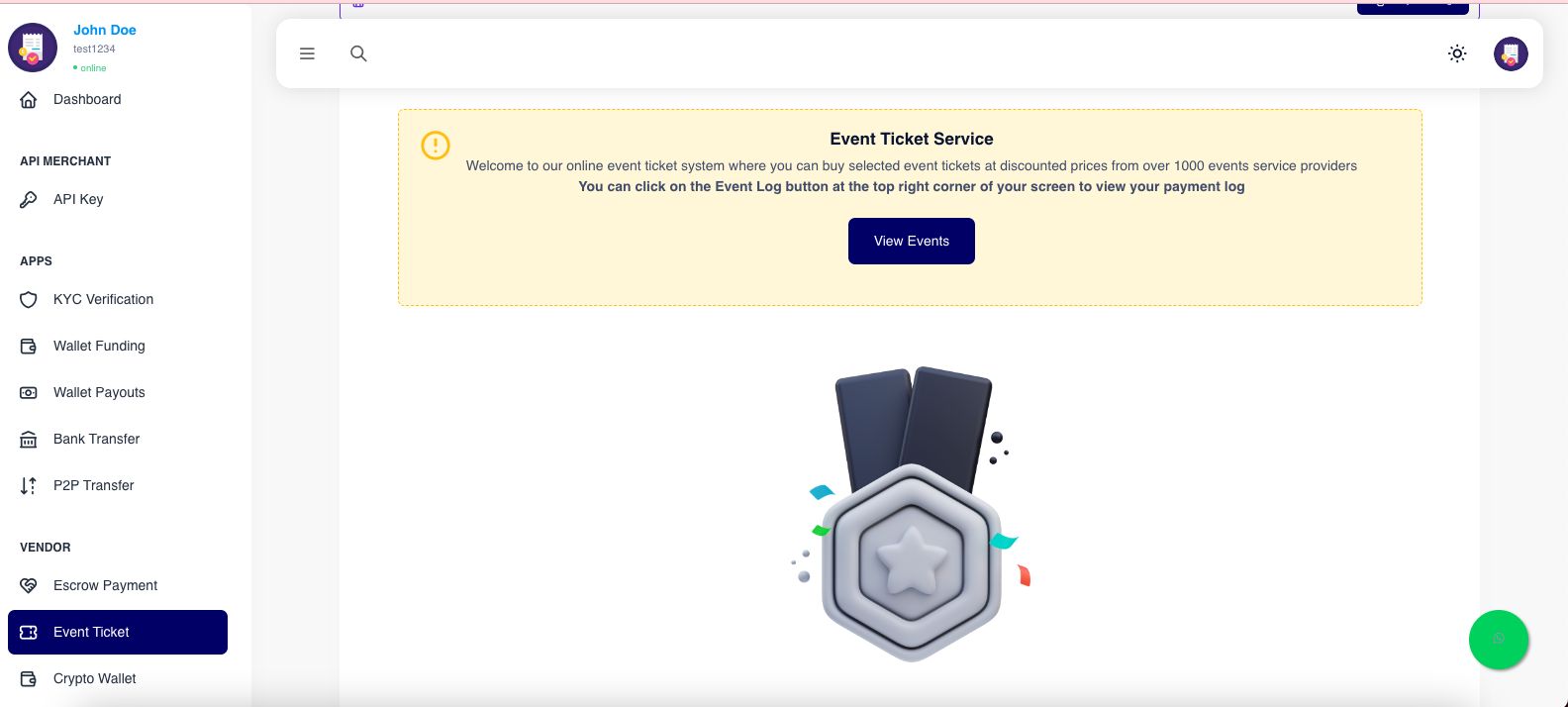Click the P2P Transfer arrows icon
The image size is (1568, 707).
[x=29, y=485]
